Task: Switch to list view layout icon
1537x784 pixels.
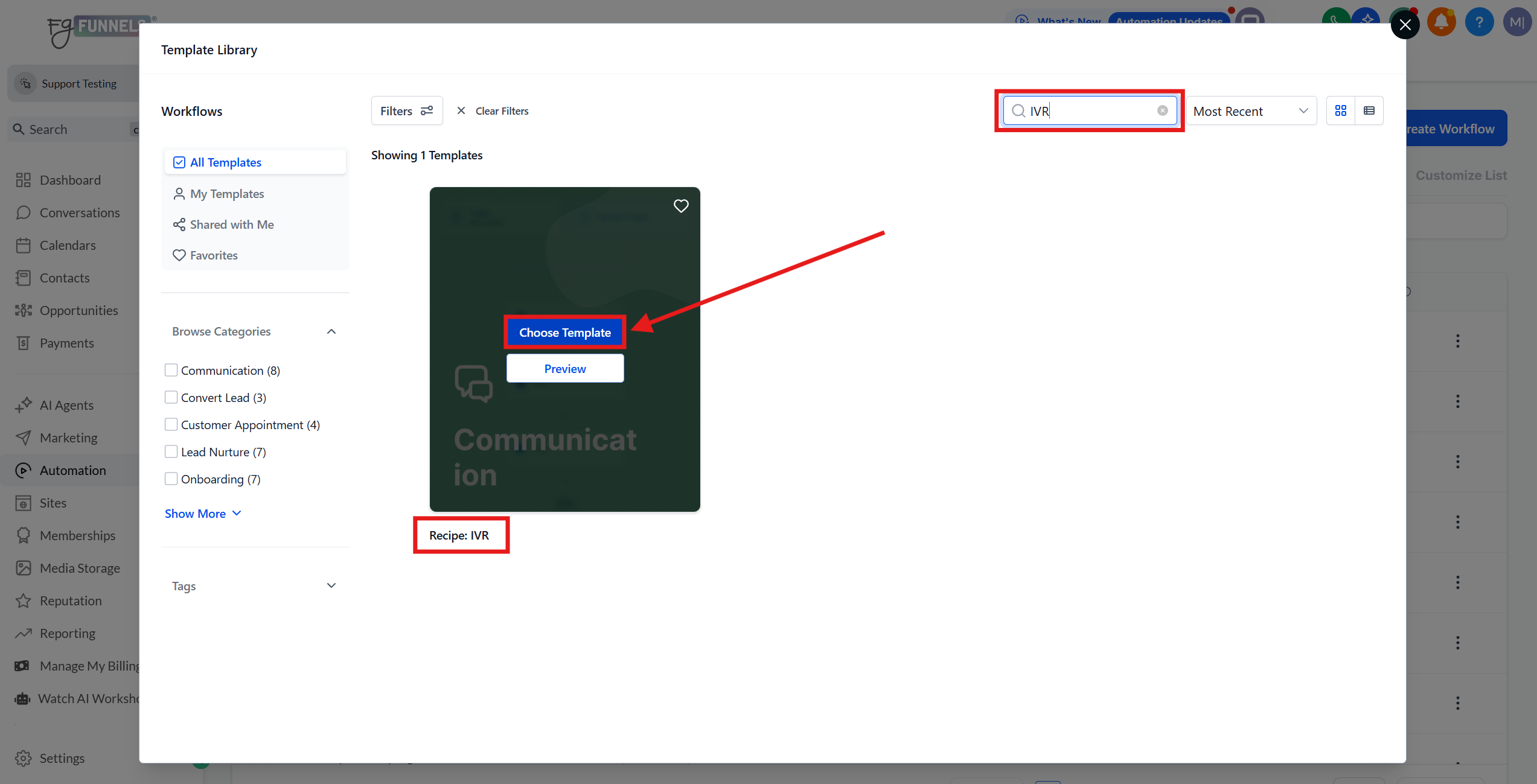Action: [x=1369, y=110]
